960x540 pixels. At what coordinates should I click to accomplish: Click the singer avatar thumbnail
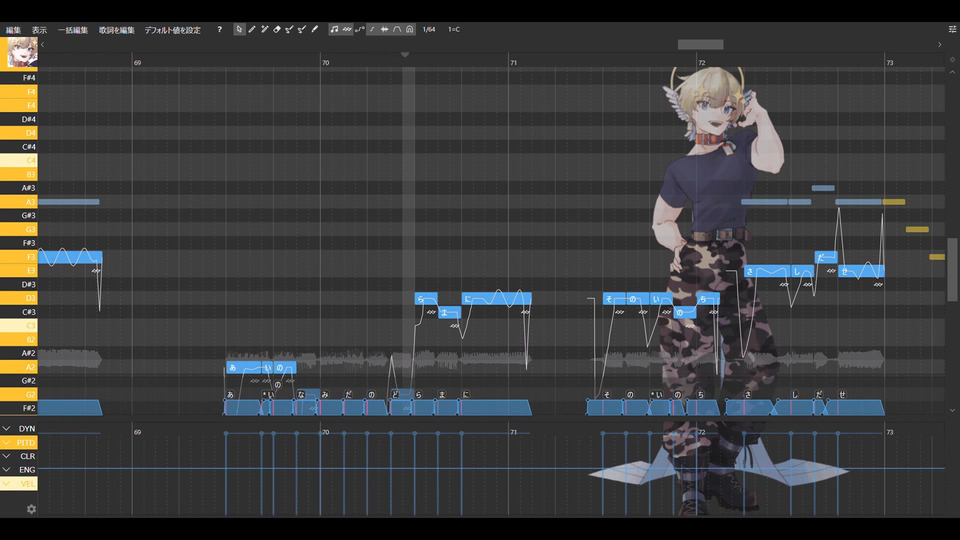tap(22, 52)
